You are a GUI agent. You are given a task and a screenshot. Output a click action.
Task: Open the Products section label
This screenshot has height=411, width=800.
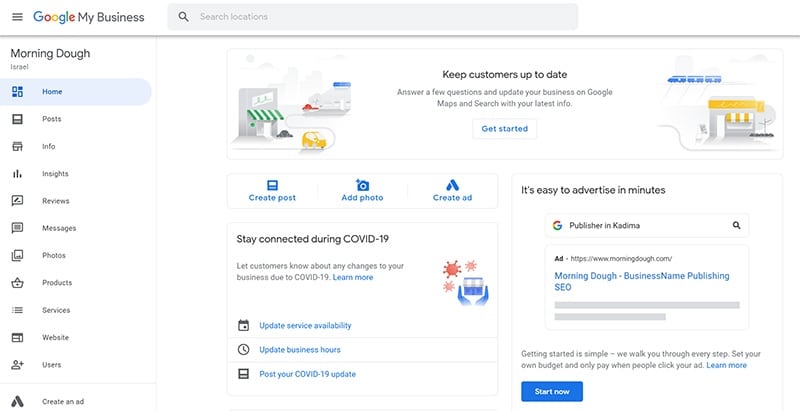[57, 282]
